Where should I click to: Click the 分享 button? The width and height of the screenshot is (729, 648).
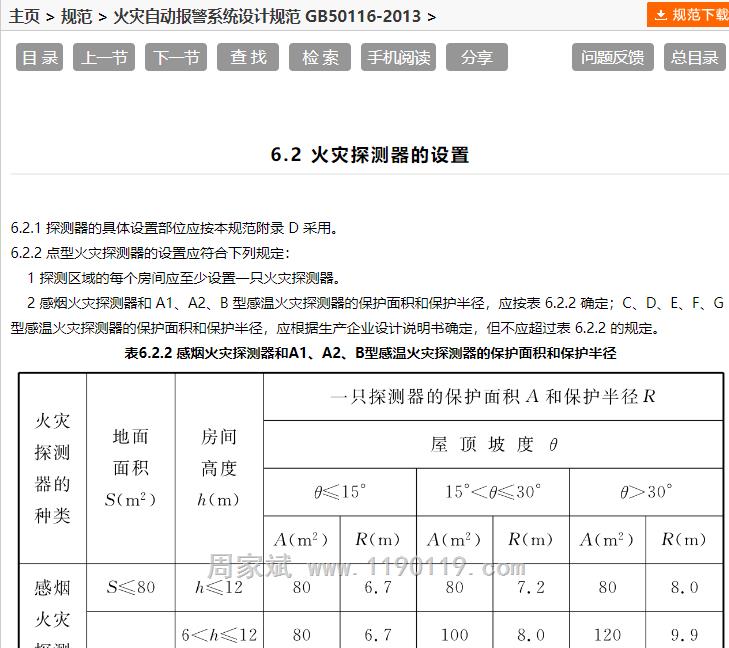(x=477, y=57)
